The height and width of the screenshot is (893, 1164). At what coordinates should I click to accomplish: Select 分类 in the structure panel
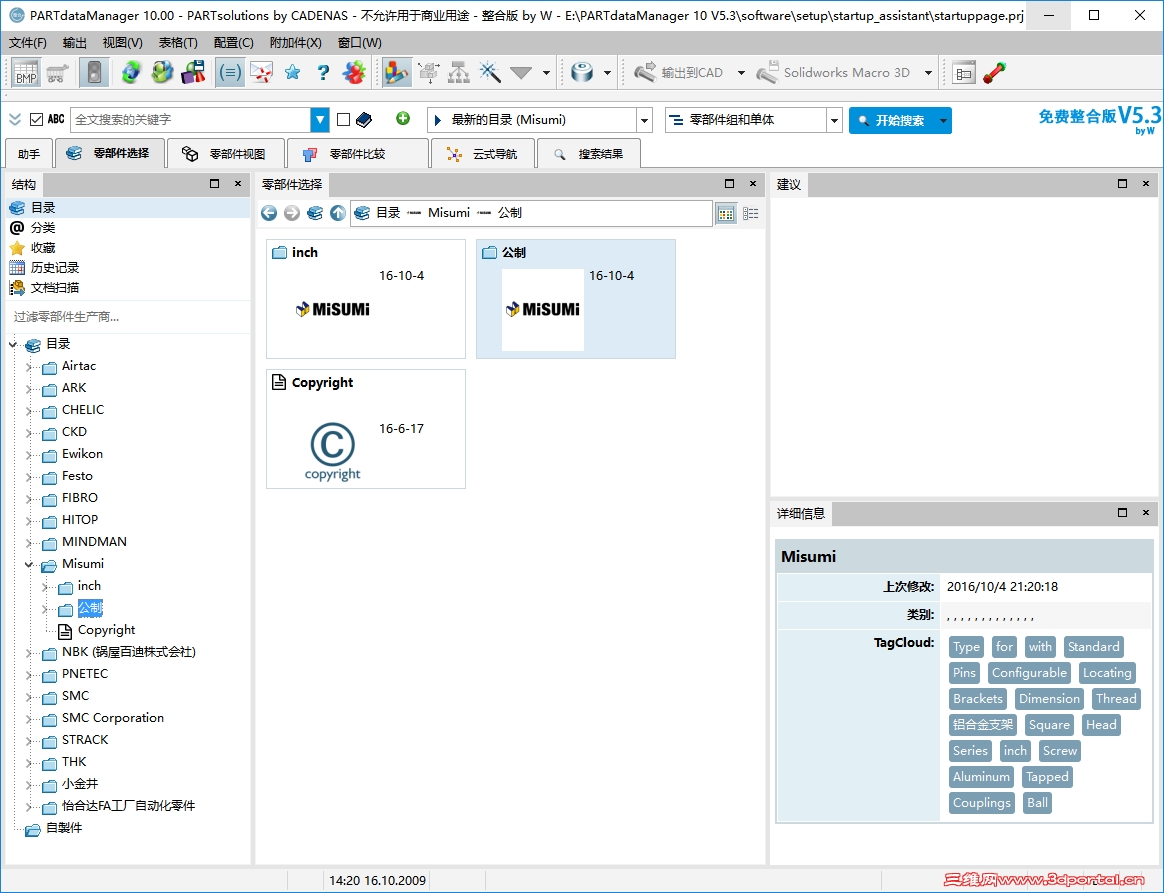(43, 228)
